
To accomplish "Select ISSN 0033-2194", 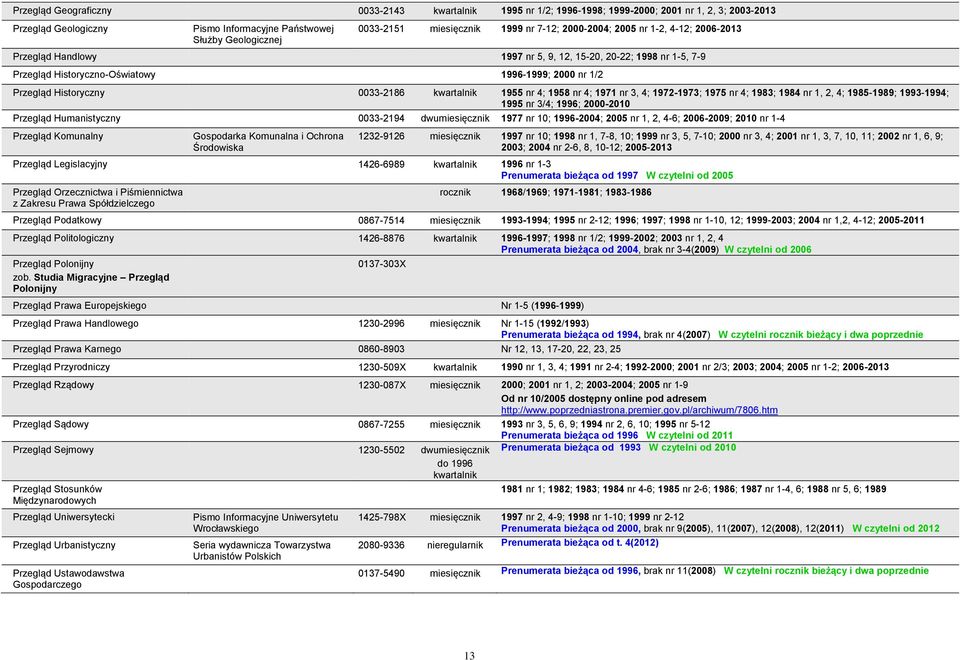I will [x=381, y=118].
